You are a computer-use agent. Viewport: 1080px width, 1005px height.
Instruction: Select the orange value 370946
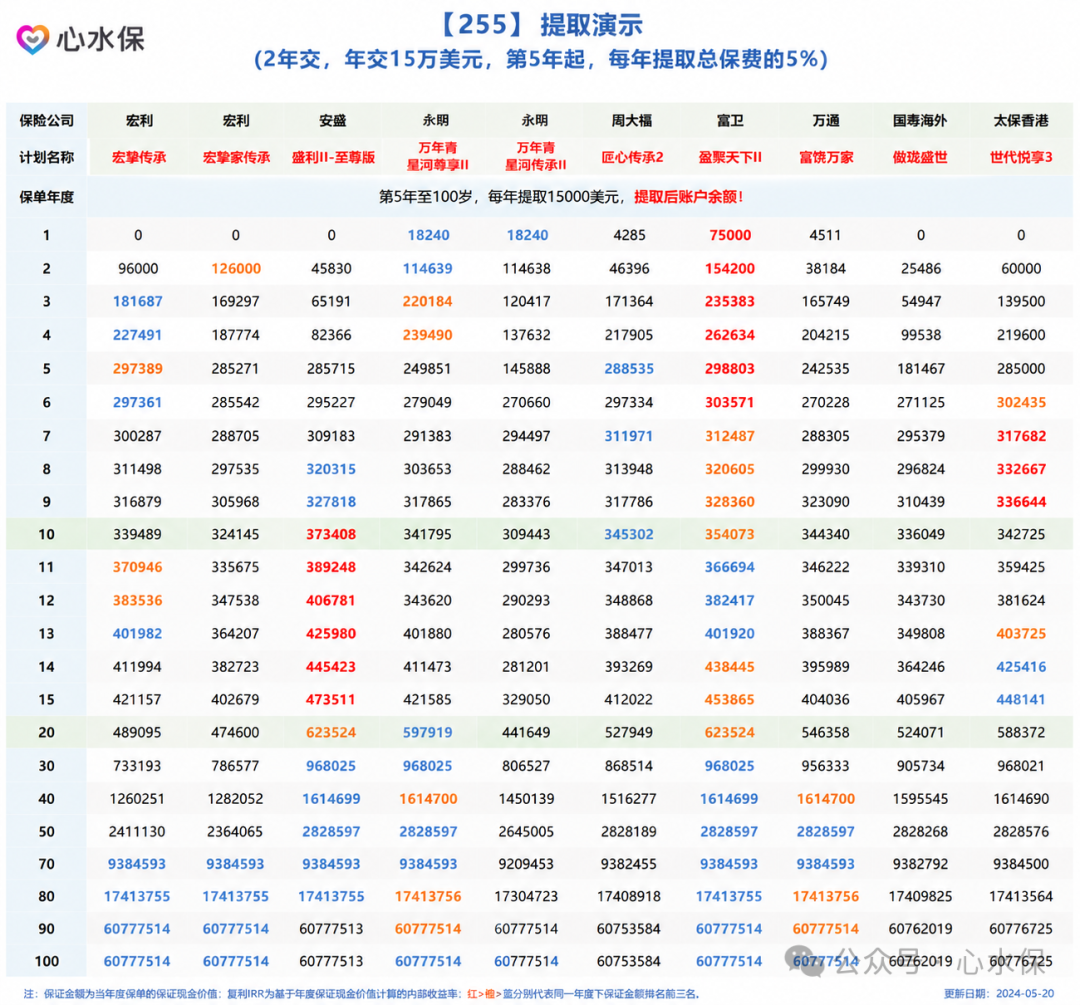point(138,567)
